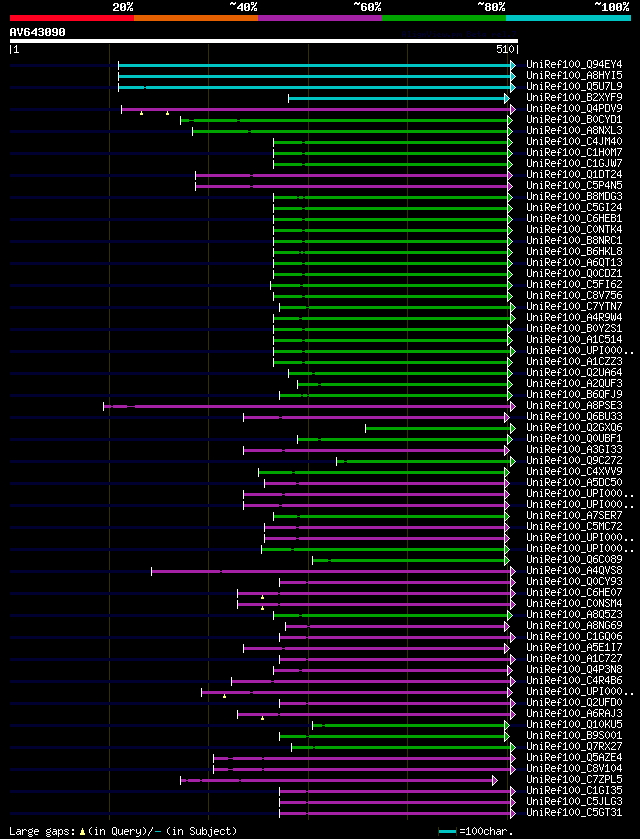Click the cyan ~100% identity legend bar
640x839 pixels.
tap(568, 18)
